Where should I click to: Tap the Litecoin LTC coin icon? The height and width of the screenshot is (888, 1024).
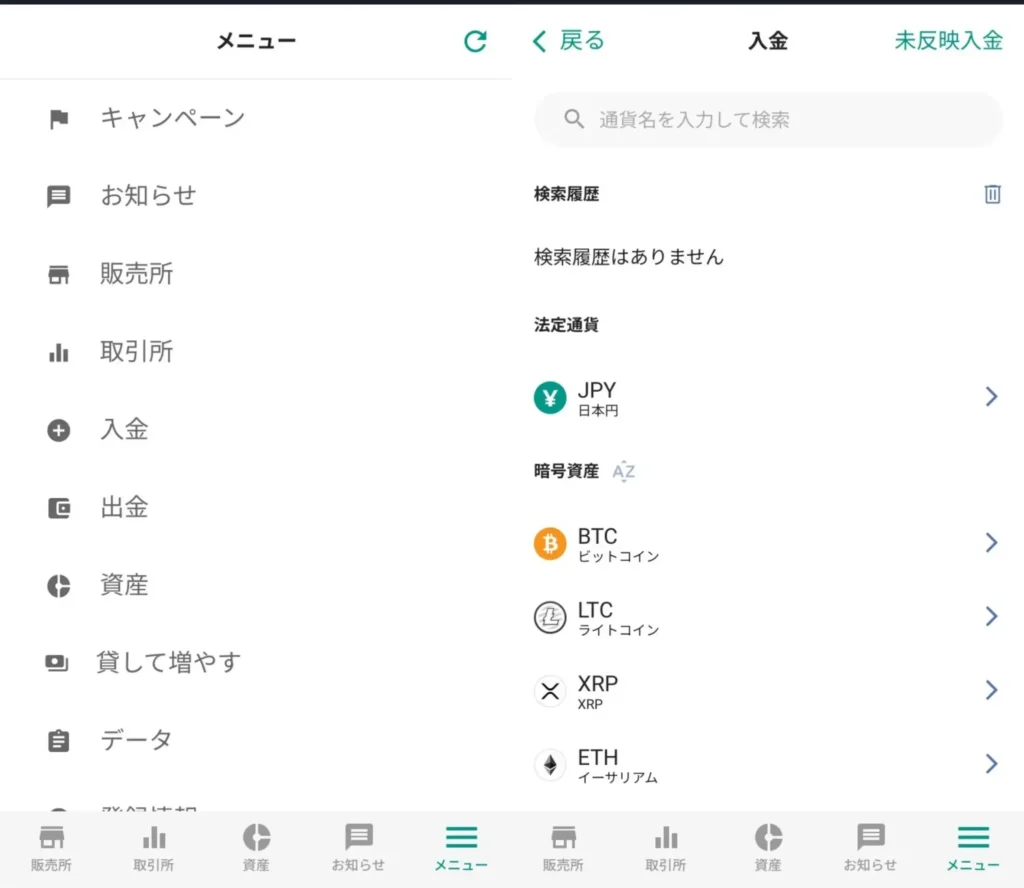550,617
